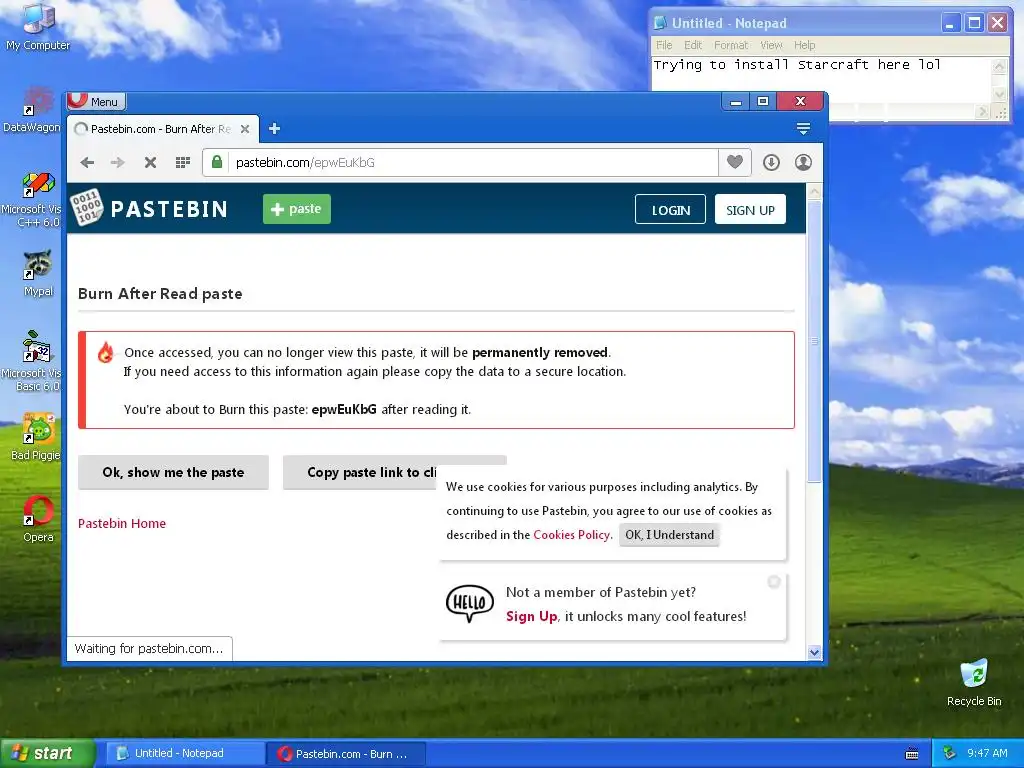Viewport: 1024px width, 768px height.
Task: Close the Pastebin.com tab
Action: pos(245,129)
